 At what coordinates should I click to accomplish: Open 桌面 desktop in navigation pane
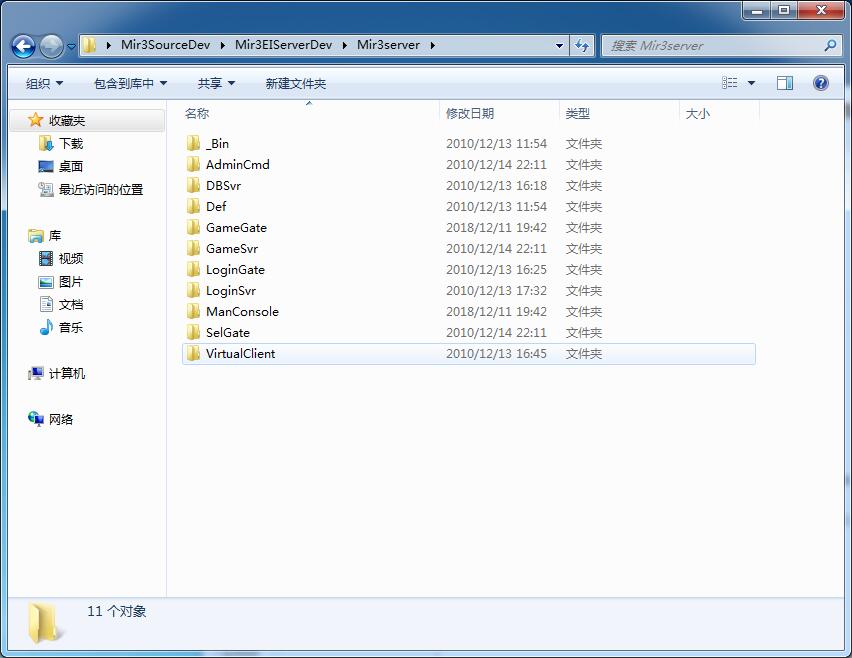click(70, 166)
